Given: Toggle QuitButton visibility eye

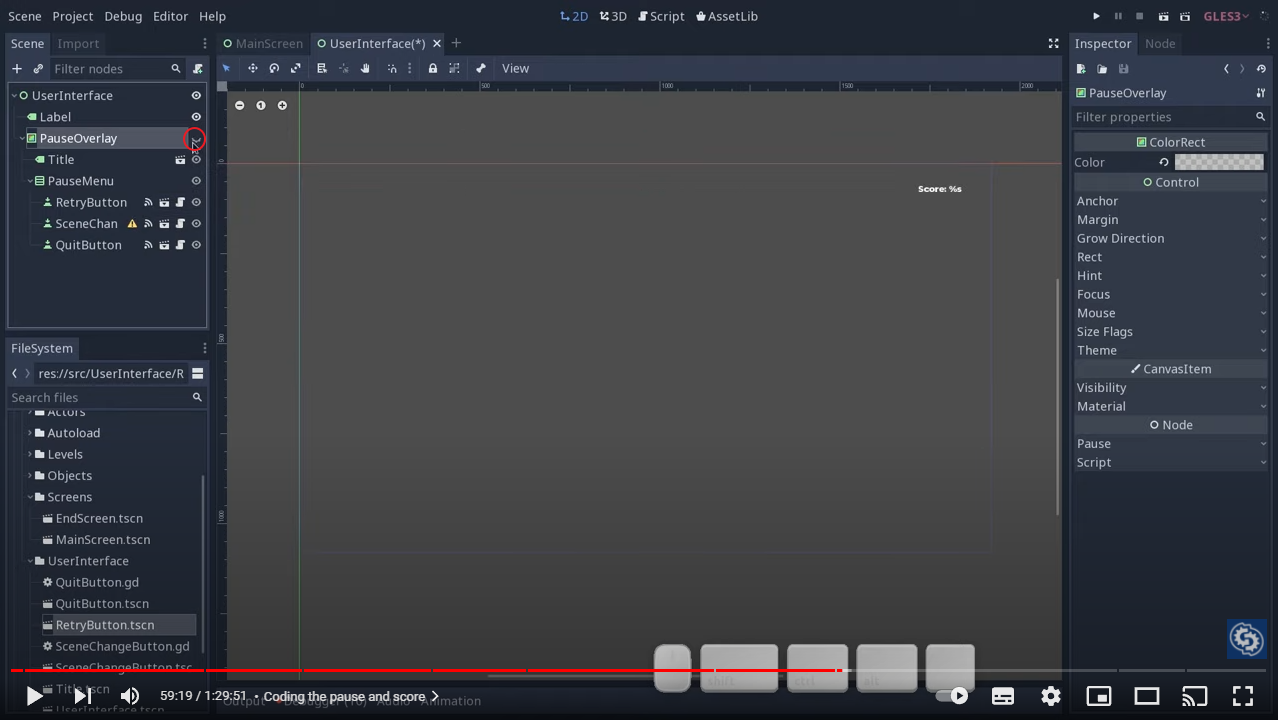Looking at the screenshot, I should coord(196,245).
